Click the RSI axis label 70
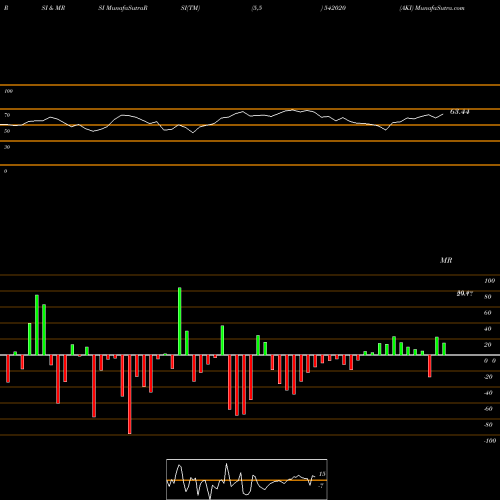 pyautogui.click(x=7, y=115)
